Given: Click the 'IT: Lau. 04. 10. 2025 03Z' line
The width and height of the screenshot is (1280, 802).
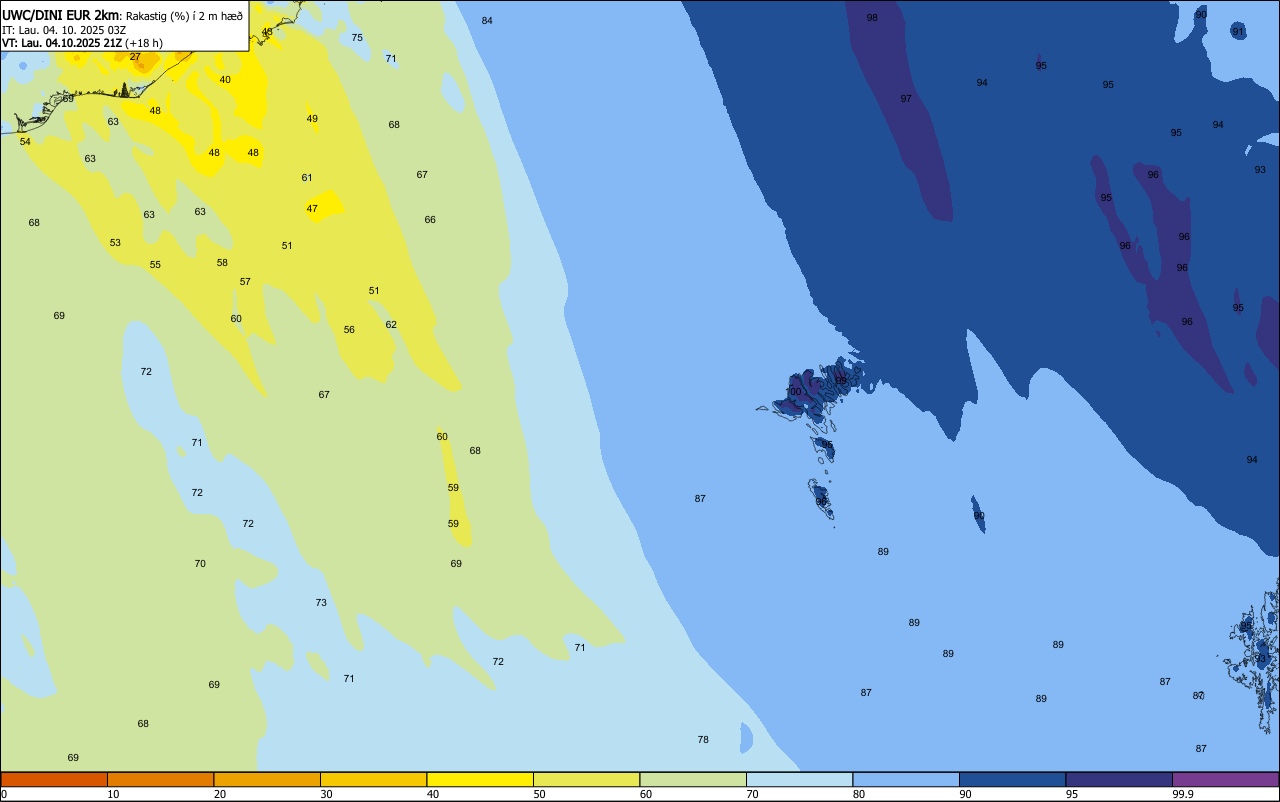Looking at the screenshot, I should point(63,29).
